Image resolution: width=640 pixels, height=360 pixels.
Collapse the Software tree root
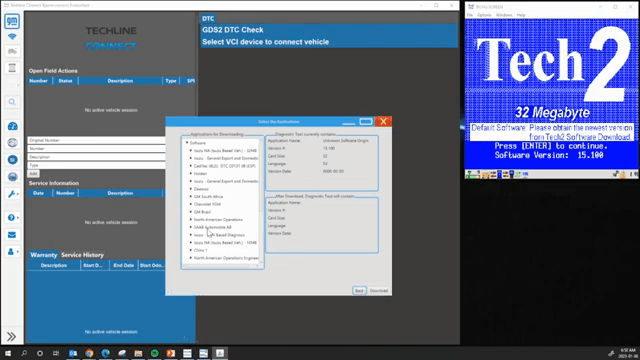click(x=187, y=143)
